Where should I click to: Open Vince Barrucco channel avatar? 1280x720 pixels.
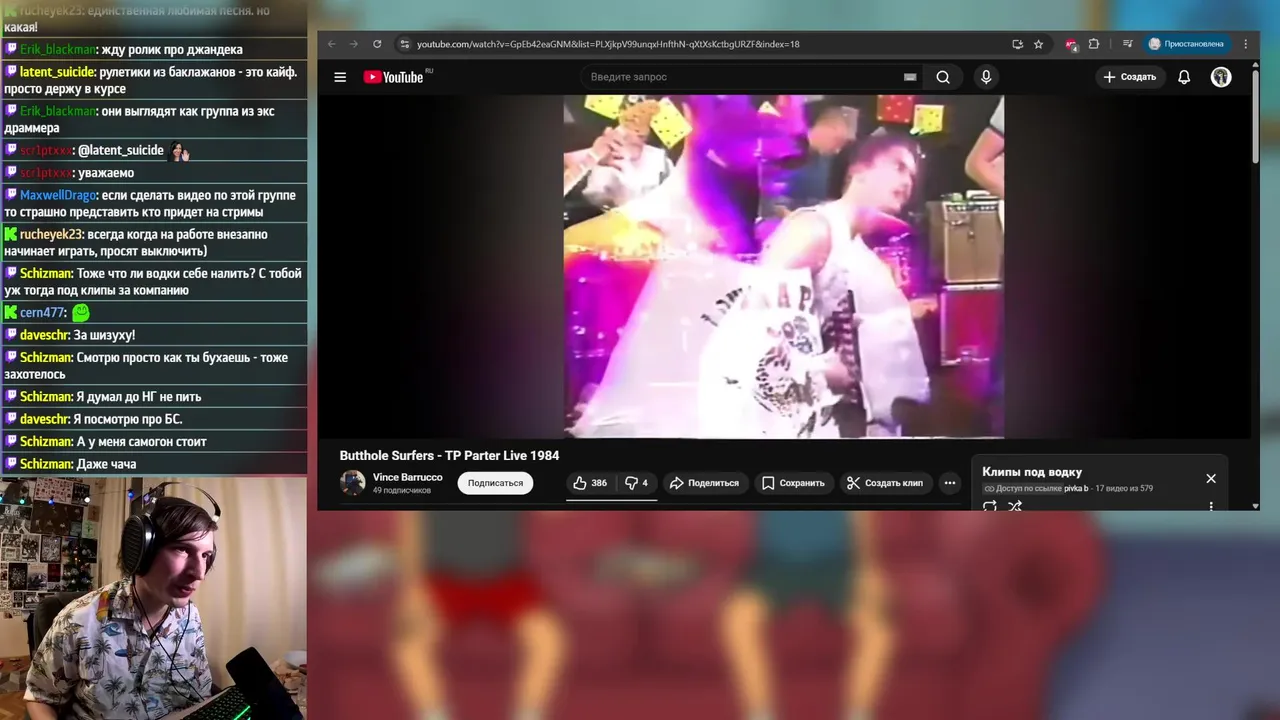pos(352,483)
